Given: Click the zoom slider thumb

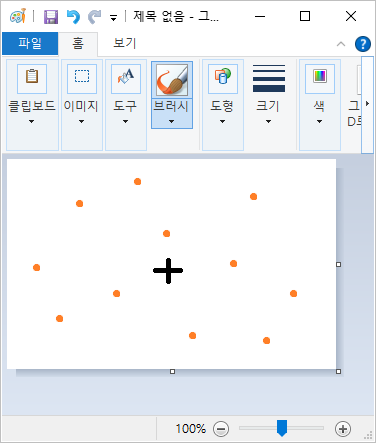Looking at the screenshot, I should coord(282,428).
